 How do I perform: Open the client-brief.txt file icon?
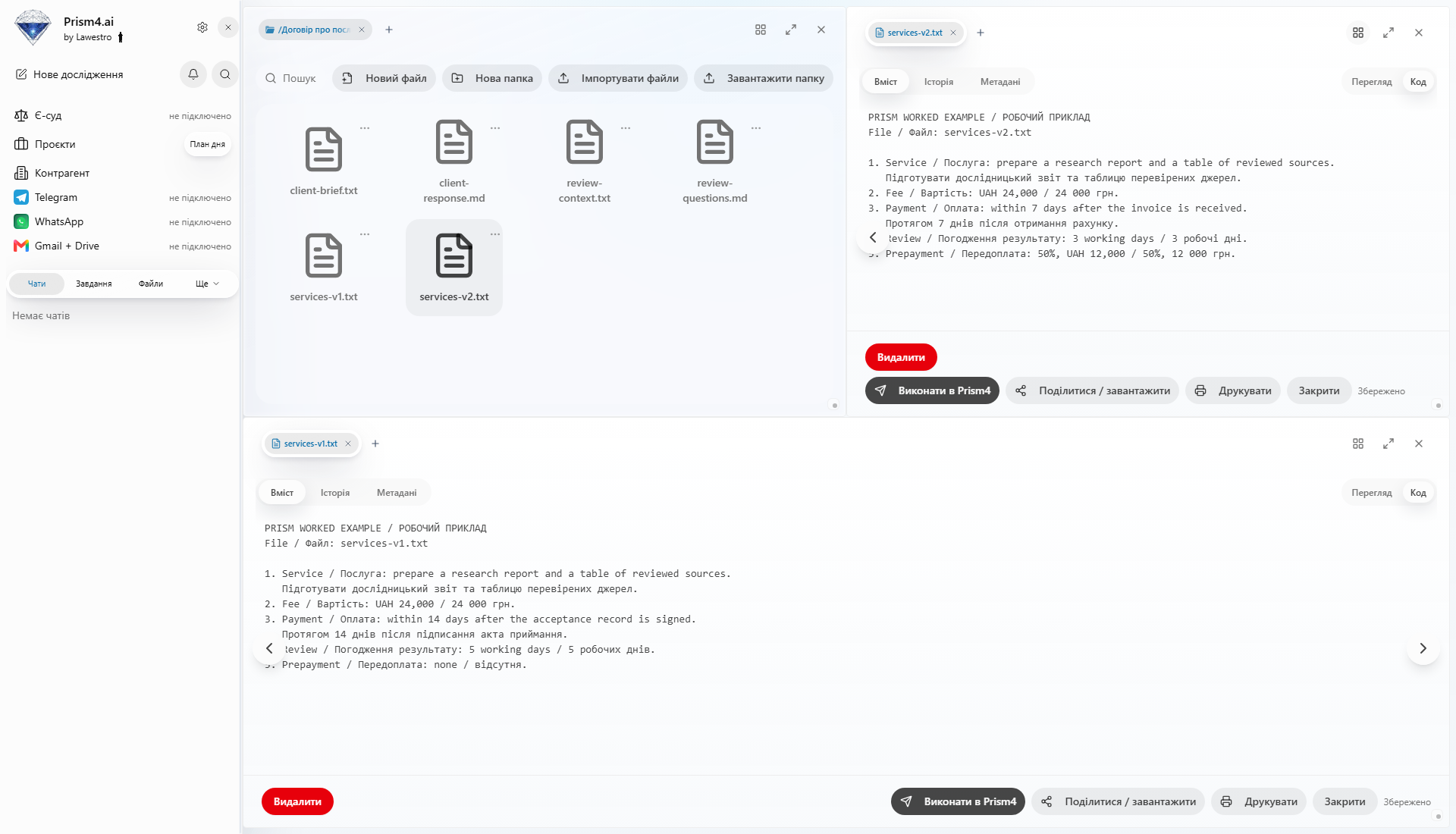tap(324, 149)
